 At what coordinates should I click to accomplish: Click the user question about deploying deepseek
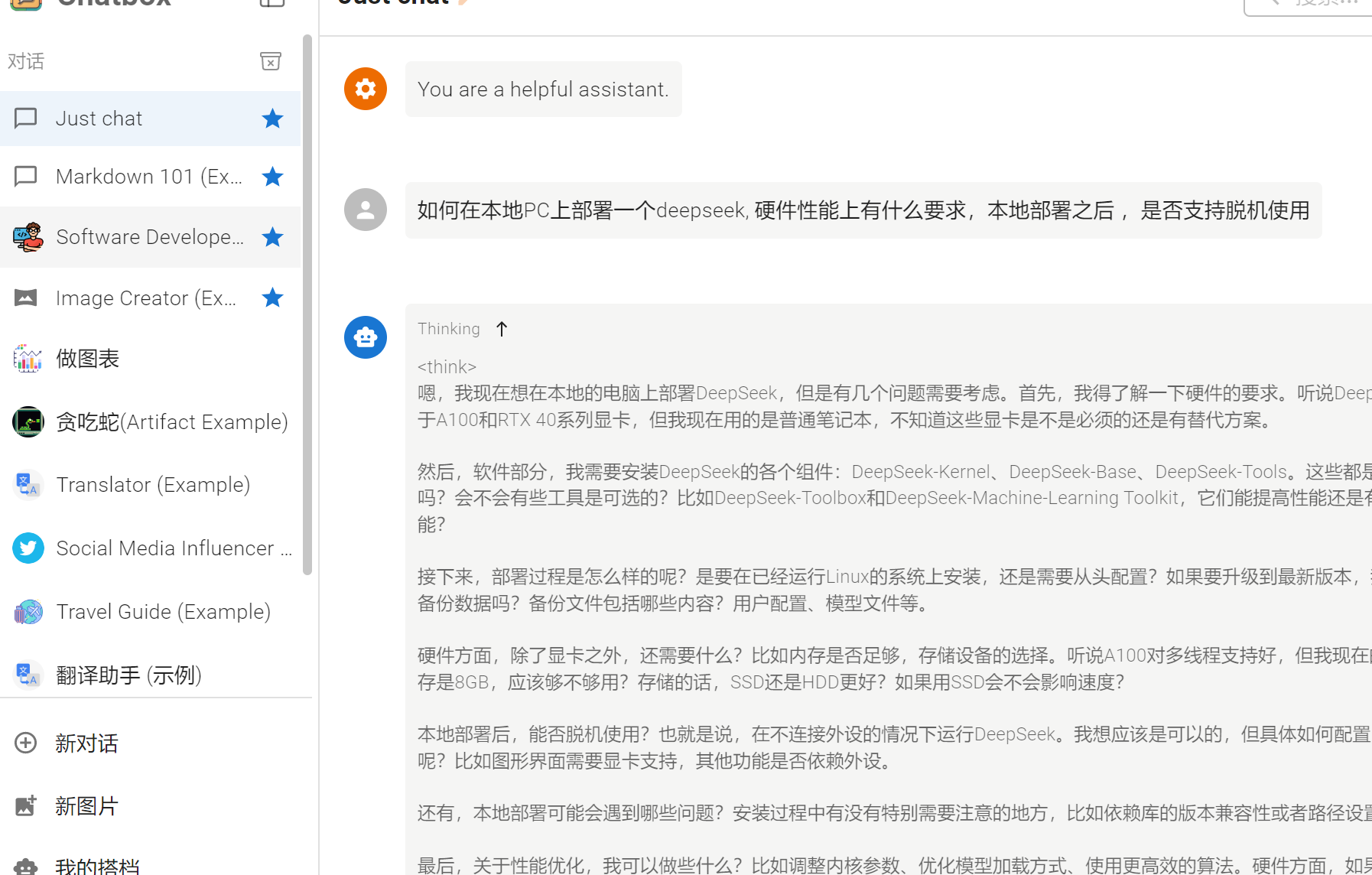point(863,210)
